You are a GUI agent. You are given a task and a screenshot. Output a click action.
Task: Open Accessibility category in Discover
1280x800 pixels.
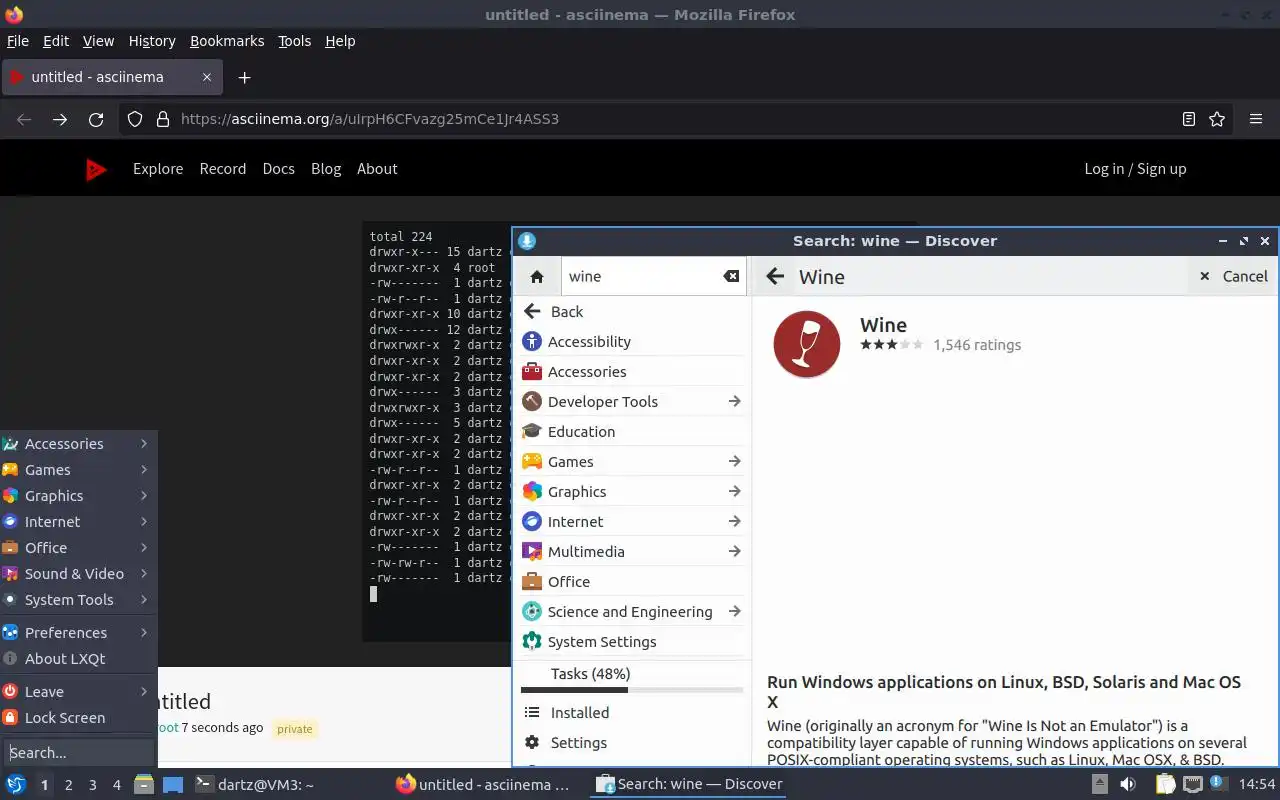pos(632,341)
